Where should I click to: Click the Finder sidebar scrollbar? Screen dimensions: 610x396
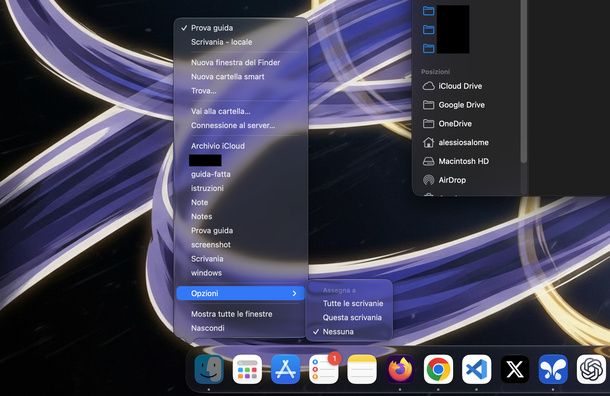point(524,82)
